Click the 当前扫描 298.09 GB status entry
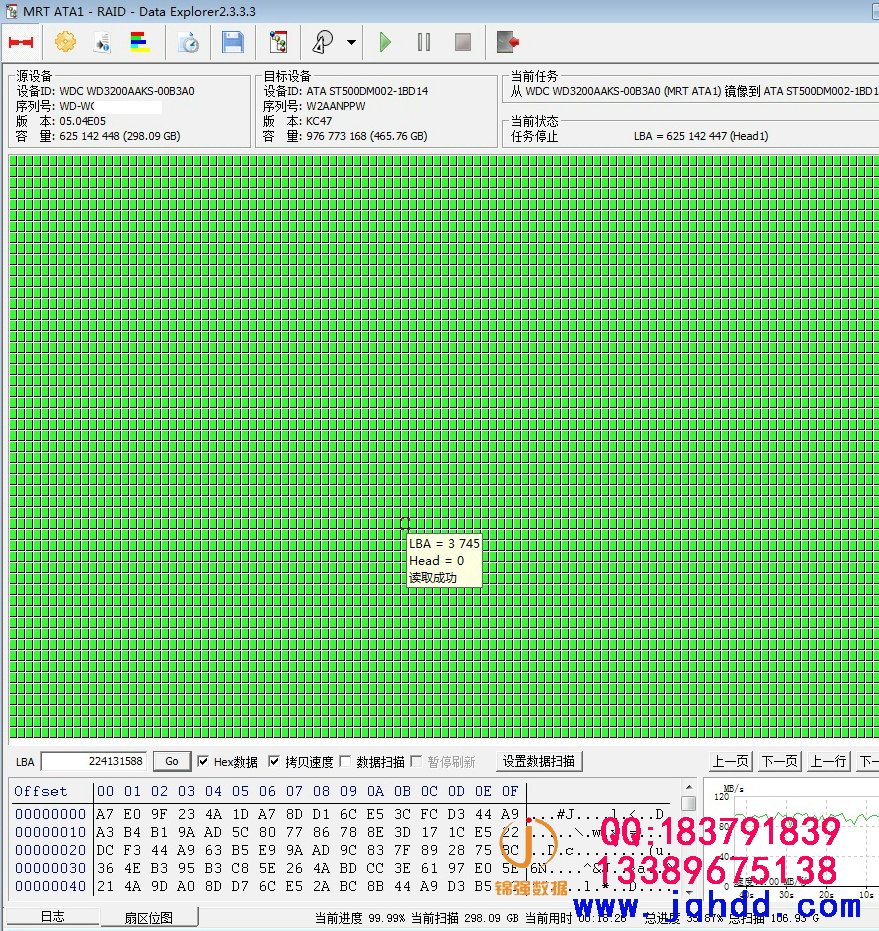The height and width of the screenshot is (931, 879). (465, 918)
